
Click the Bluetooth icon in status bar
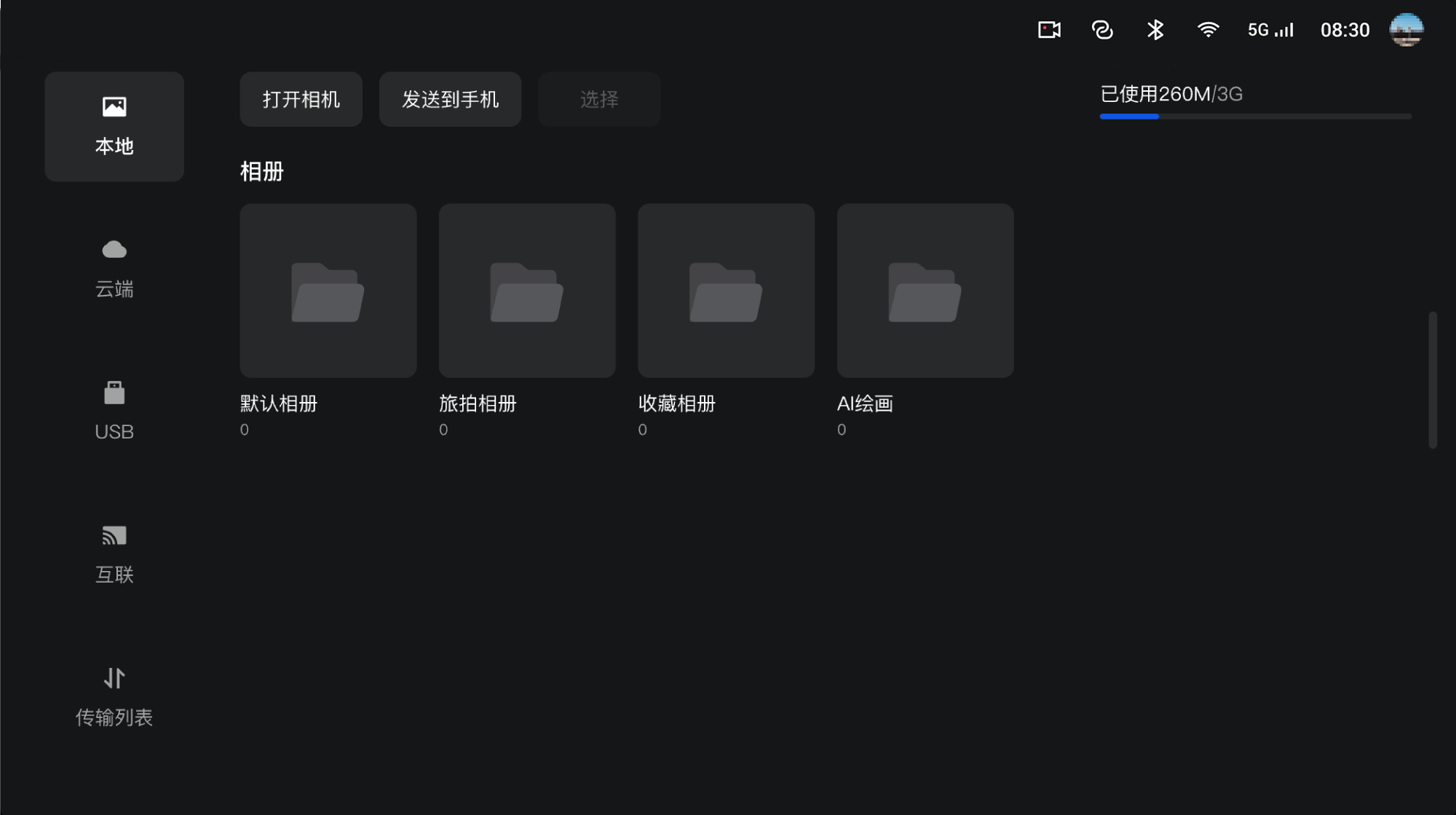pyautogui.click(x=1155, y=30)
